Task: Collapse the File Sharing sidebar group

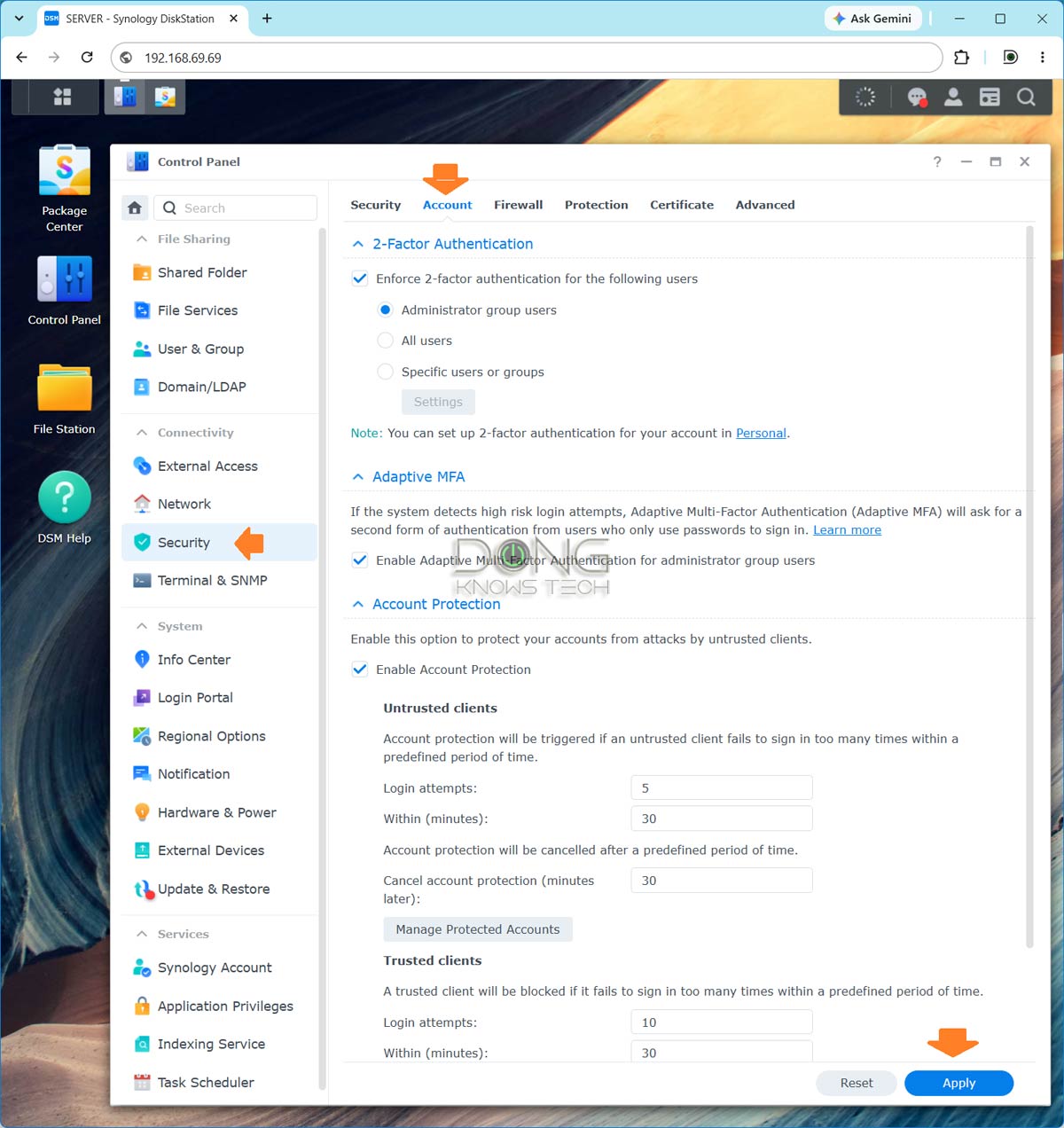Action: 142,239
